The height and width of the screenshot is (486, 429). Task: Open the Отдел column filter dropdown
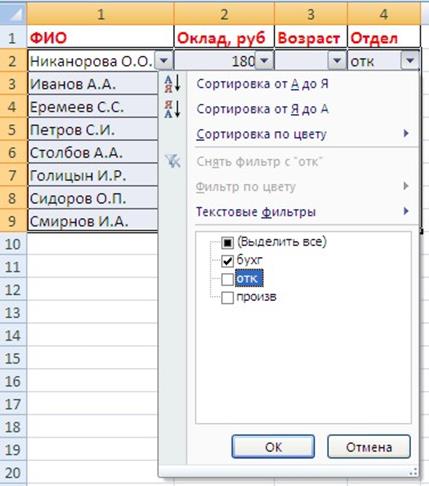click(x=410, y=61)
